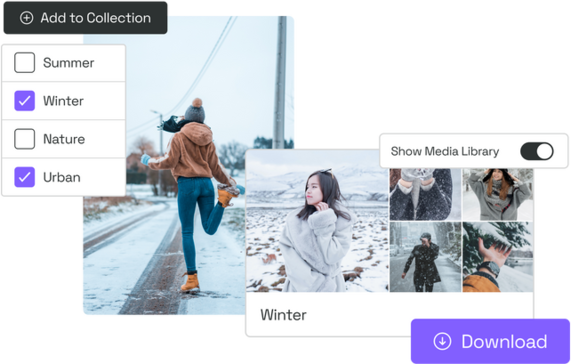Open the thumbnail of hand touching snowy branch
The image size is (571, 364).
pyautogui.click(x=498, y=257)
